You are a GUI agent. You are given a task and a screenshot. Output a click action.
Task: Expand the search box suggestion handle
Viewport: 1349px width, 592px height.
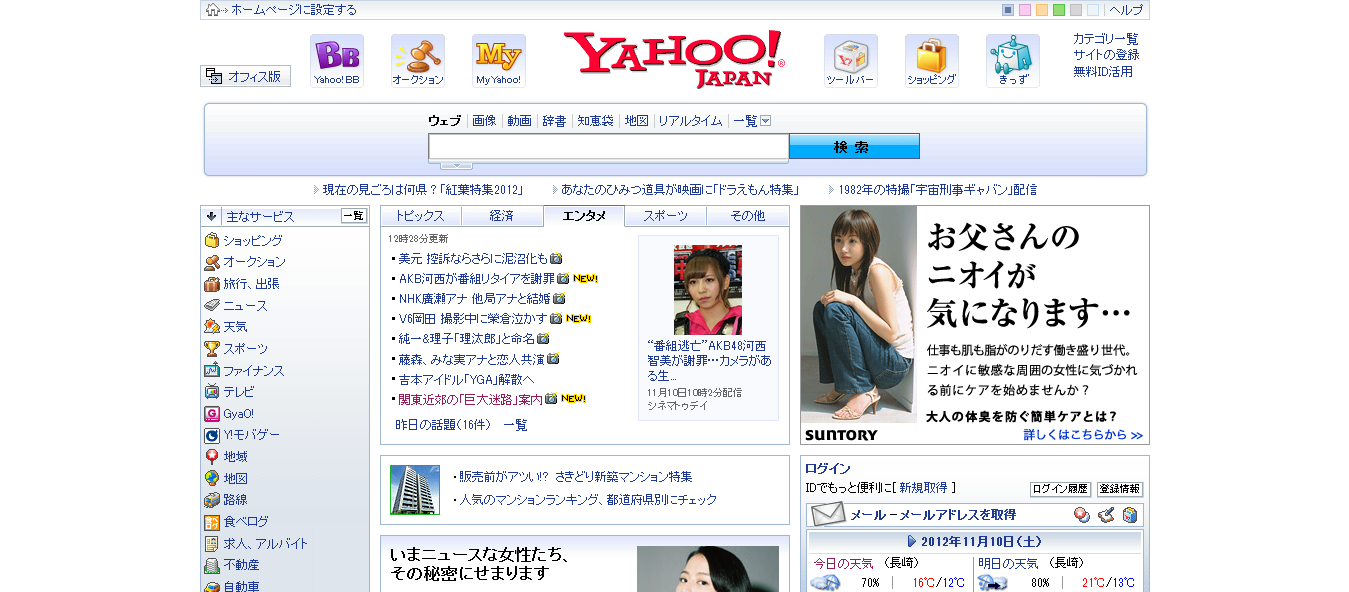(456, 165)
